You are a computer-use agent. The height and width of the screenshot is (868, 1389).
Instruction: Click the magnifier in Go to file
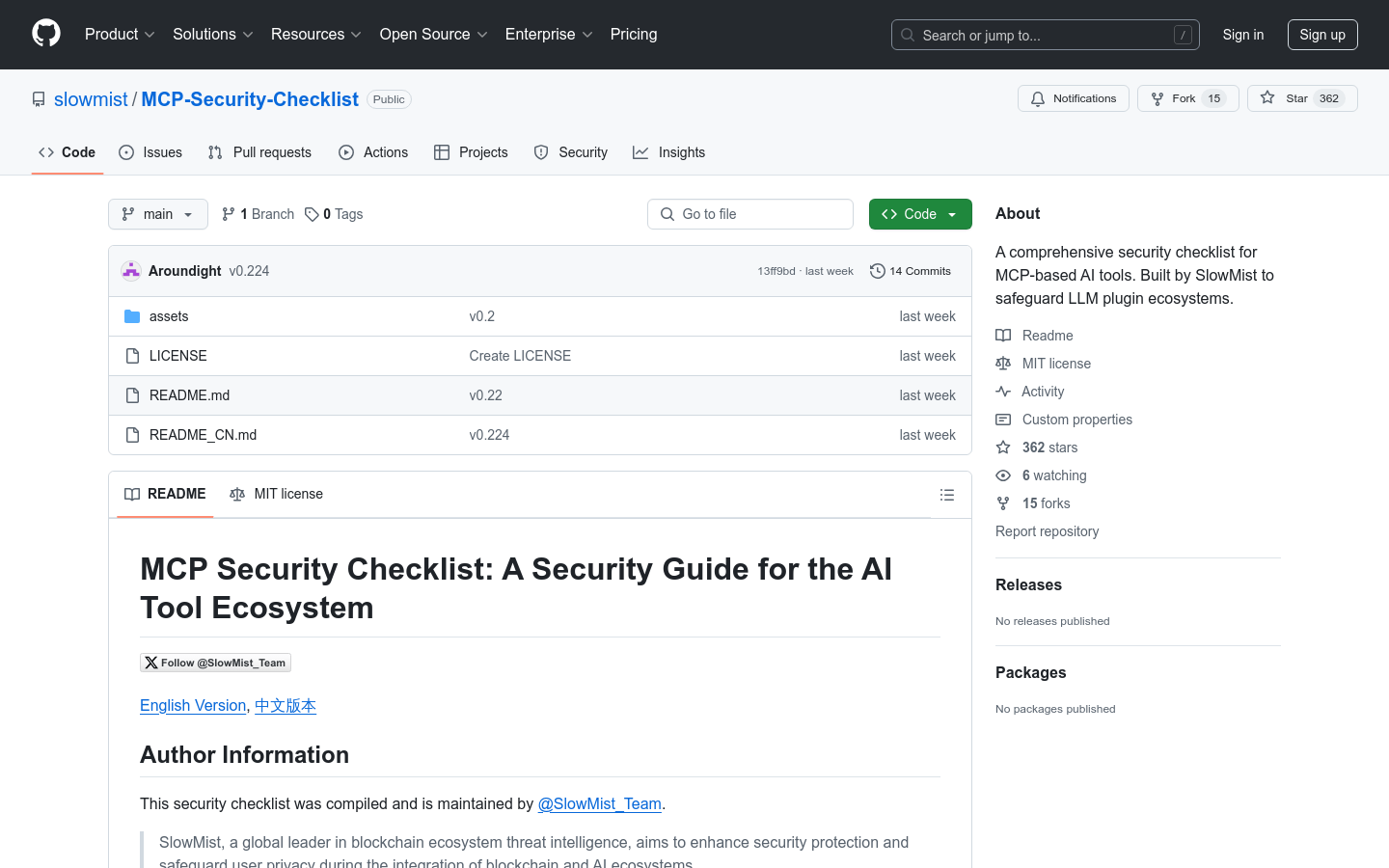point(667,214)
